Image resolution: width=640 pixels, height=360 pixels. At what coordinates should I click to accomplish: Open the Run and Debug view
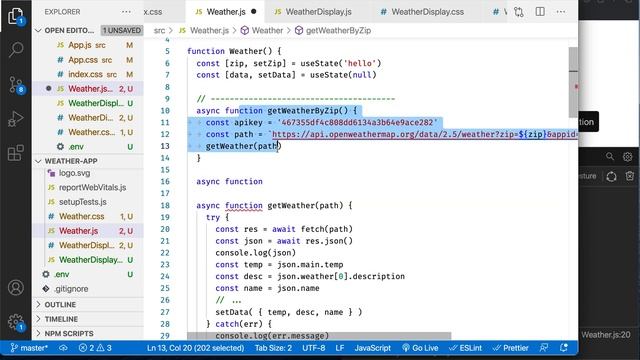pyautogui.click(x=16, y=119)
